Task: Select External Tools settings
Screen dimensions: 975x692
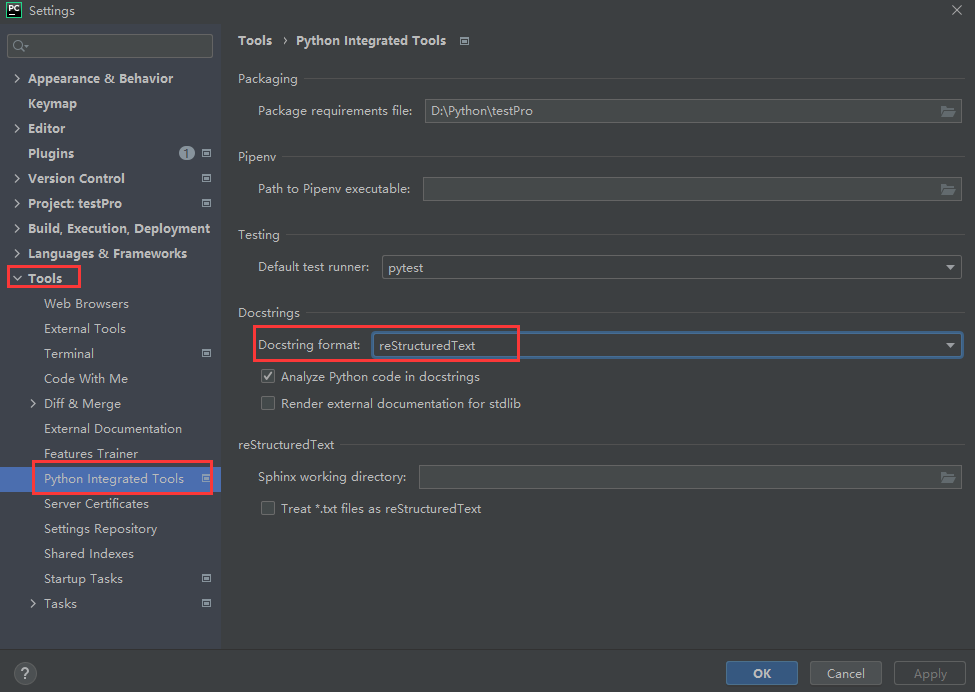Action: [85, 328]
